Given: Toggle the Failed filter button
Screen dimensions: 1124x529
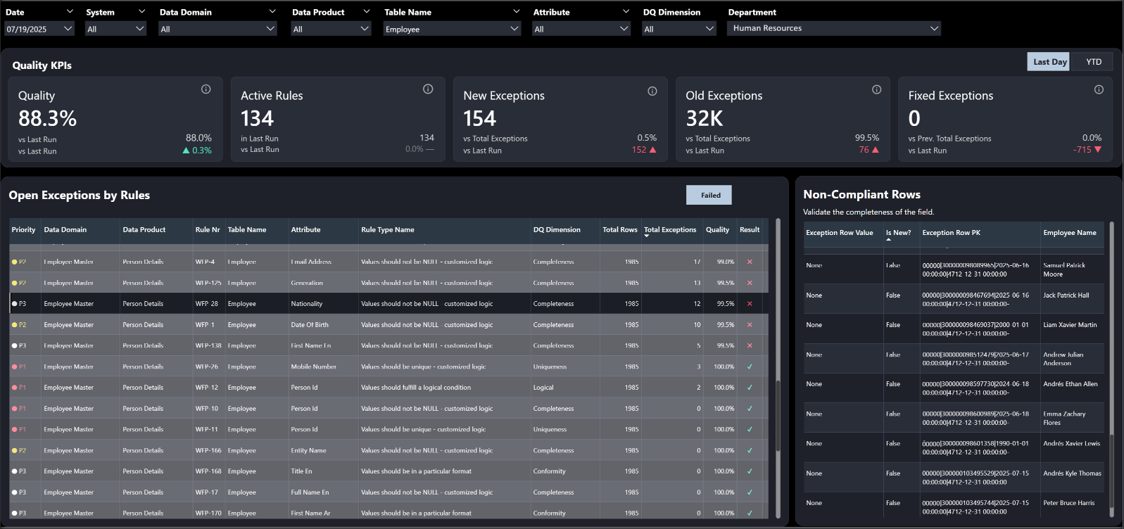Looking at the screenshot, I should (x=709, y=195).
